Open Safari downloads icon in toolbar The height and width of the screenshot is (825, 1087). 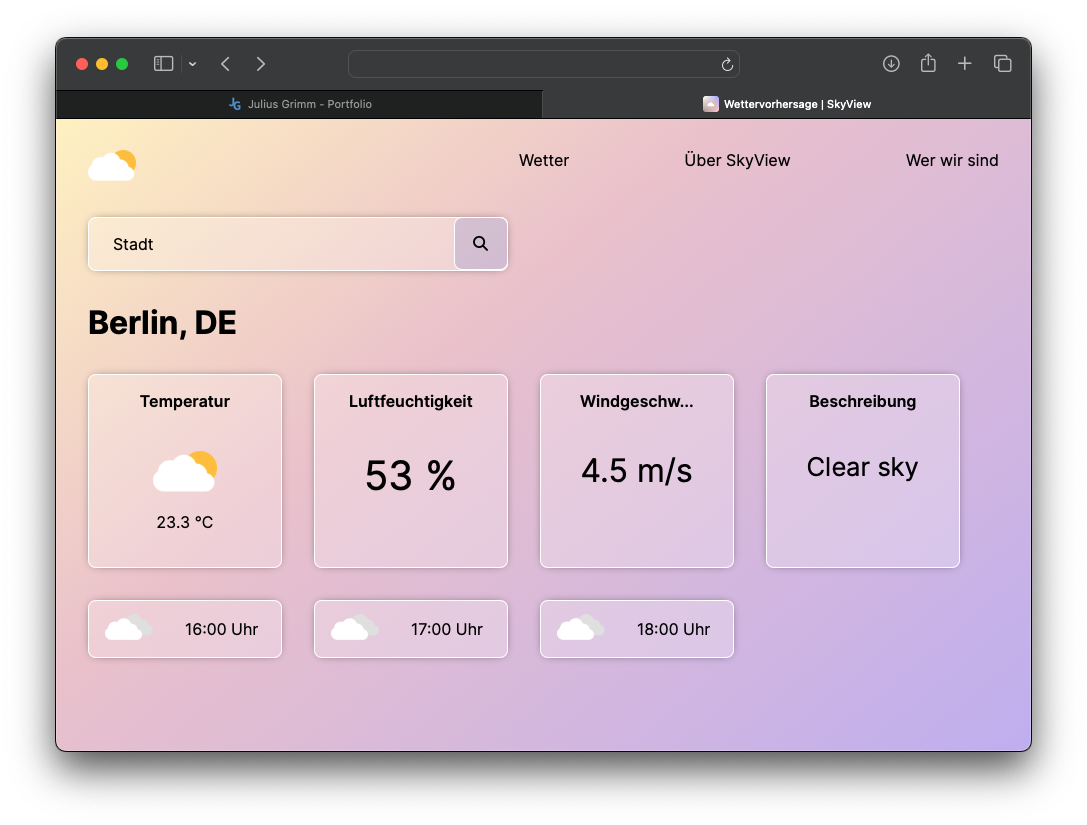(x=891, y=64)
